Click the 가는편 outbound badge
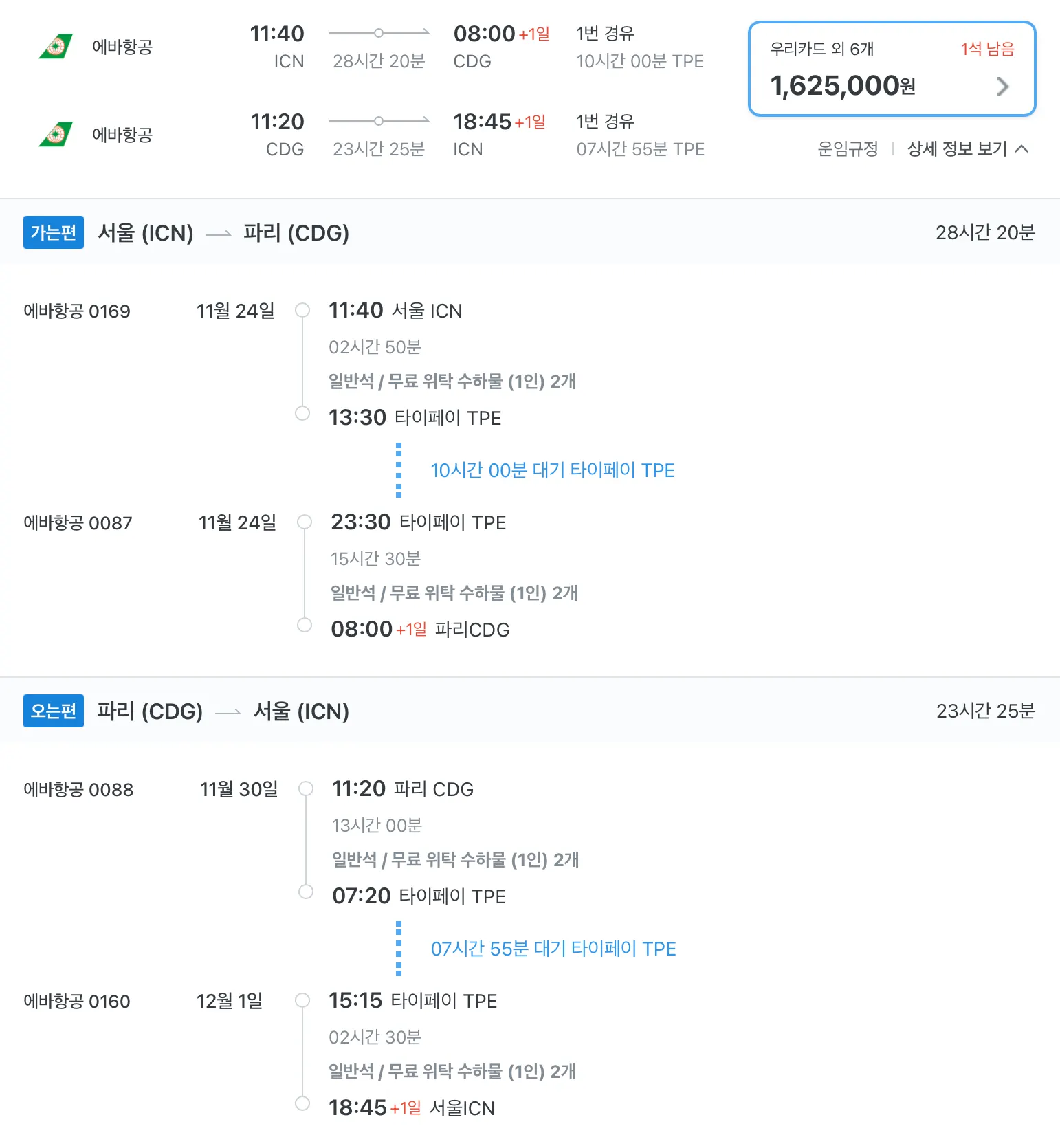1060x1148 pixels. tap(54, 232)
